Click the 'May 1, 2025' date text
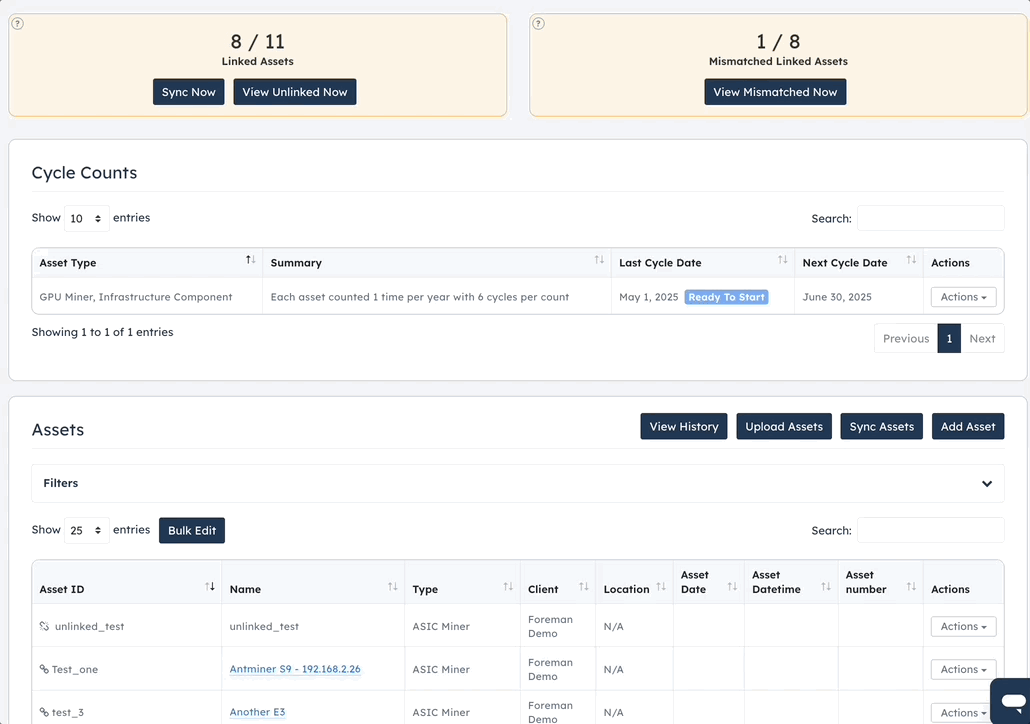Image resolution: width=1030 pixels, height=724 pixels. (648, 297)
